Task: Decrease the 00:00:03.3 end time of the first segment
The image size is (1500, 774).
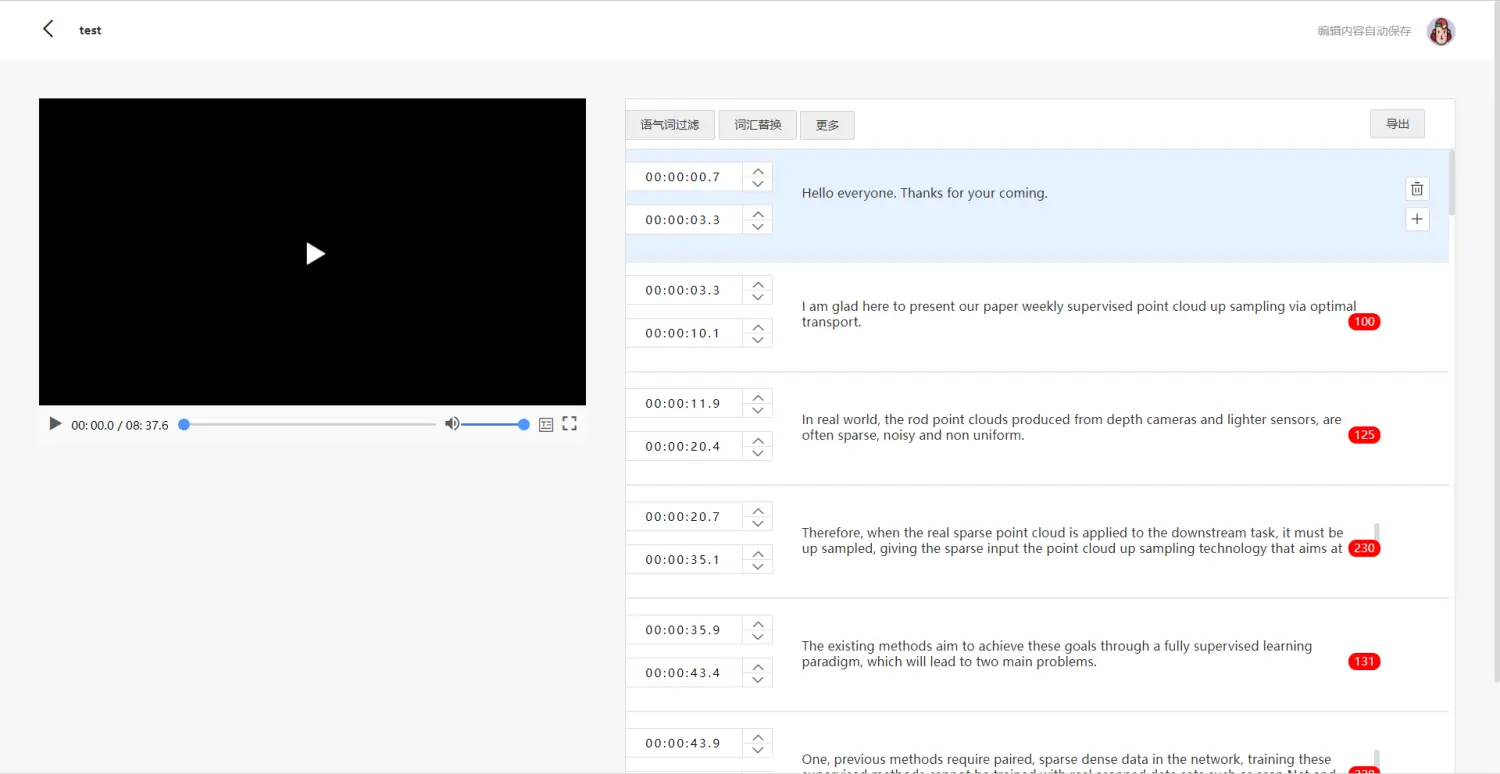Action: pos(758,227)
